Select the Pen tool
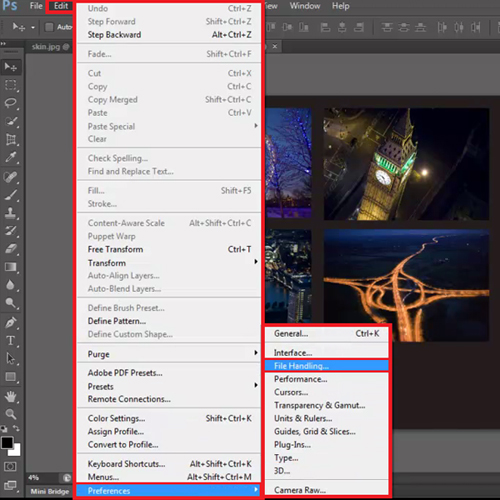500x500 pixels. point(11,323)
